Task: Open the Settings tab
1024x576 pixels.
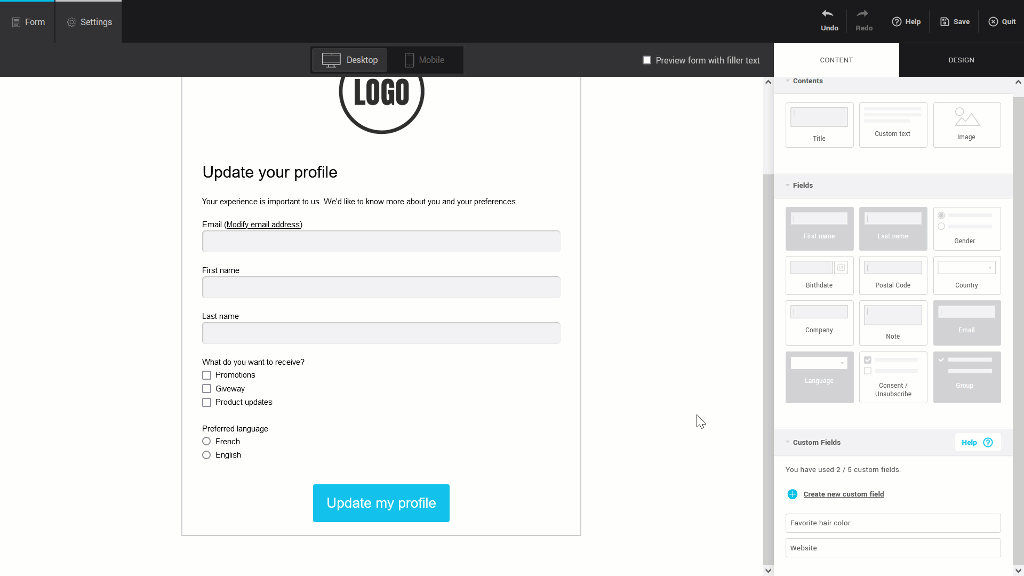Action: click(x=89, y=22)
